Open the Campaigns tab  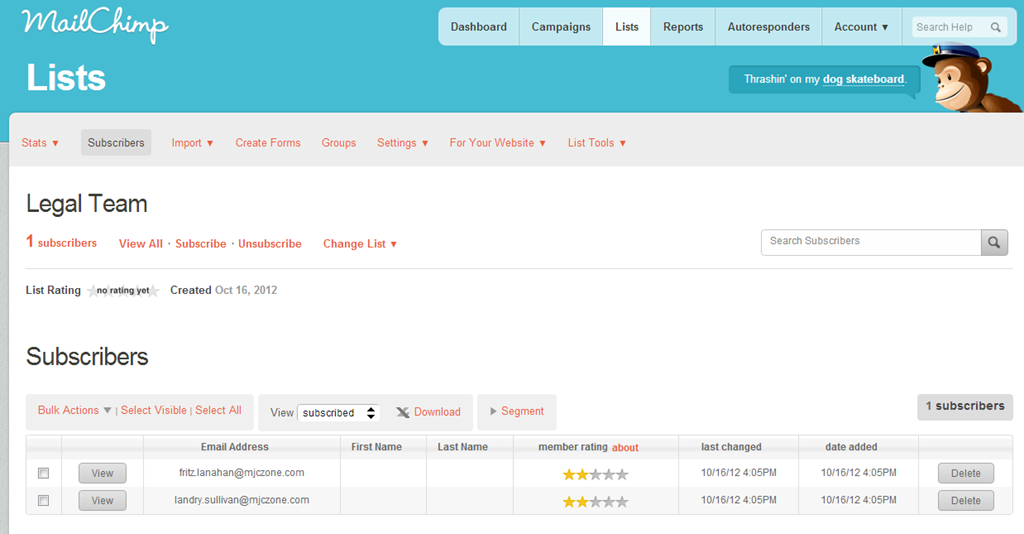(x=561, y=27)
